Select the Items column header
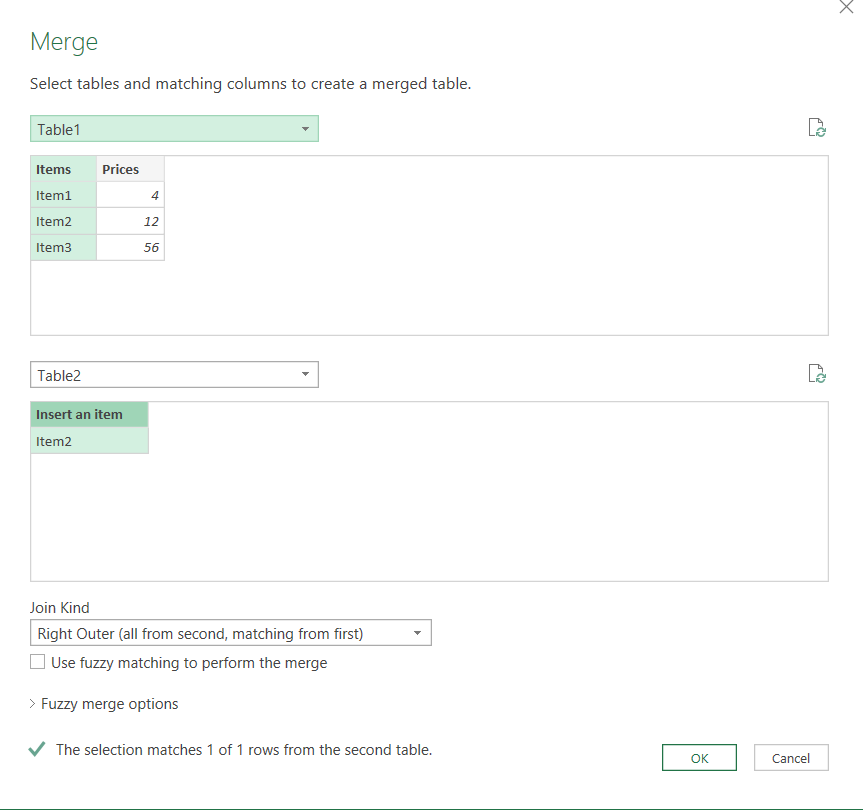863x810 pixels. click(63, 169)
